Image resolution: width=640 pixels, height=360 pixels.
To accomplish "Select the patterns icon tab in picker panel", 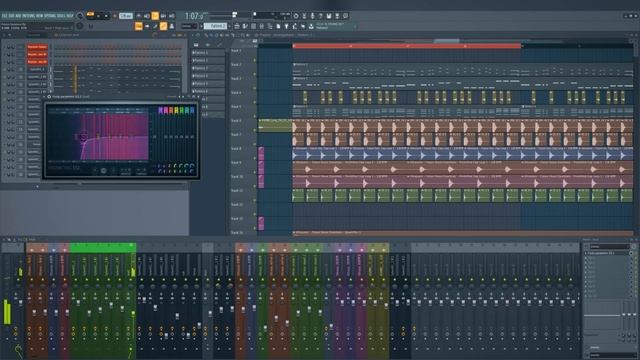I will [x=196, y=44].
